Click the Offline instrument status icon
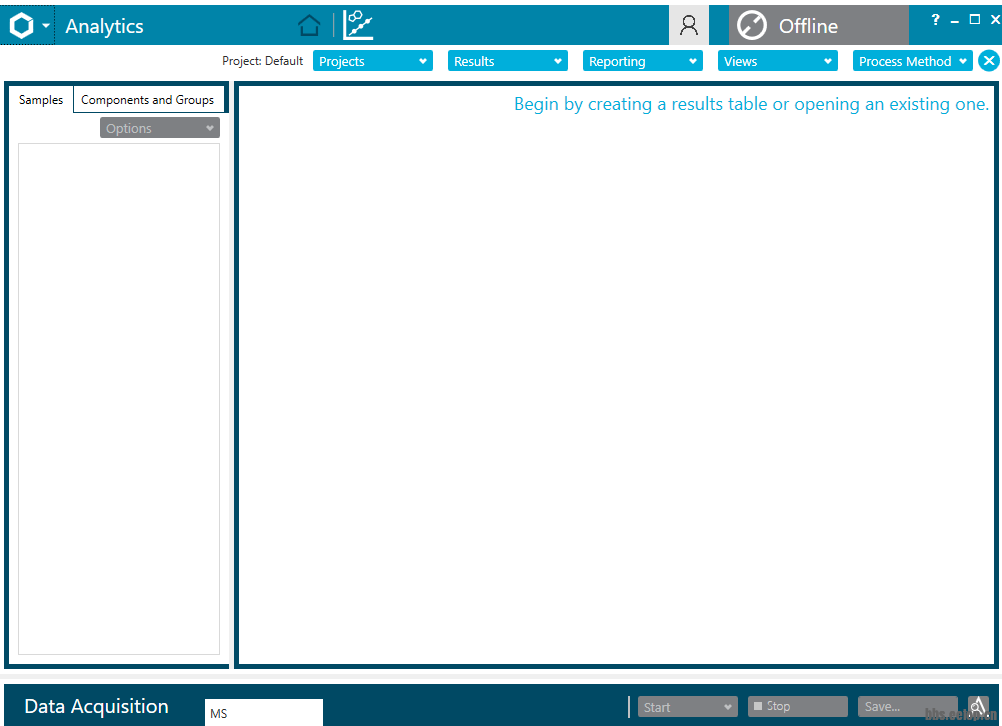1002x726 pixels. 752,26
